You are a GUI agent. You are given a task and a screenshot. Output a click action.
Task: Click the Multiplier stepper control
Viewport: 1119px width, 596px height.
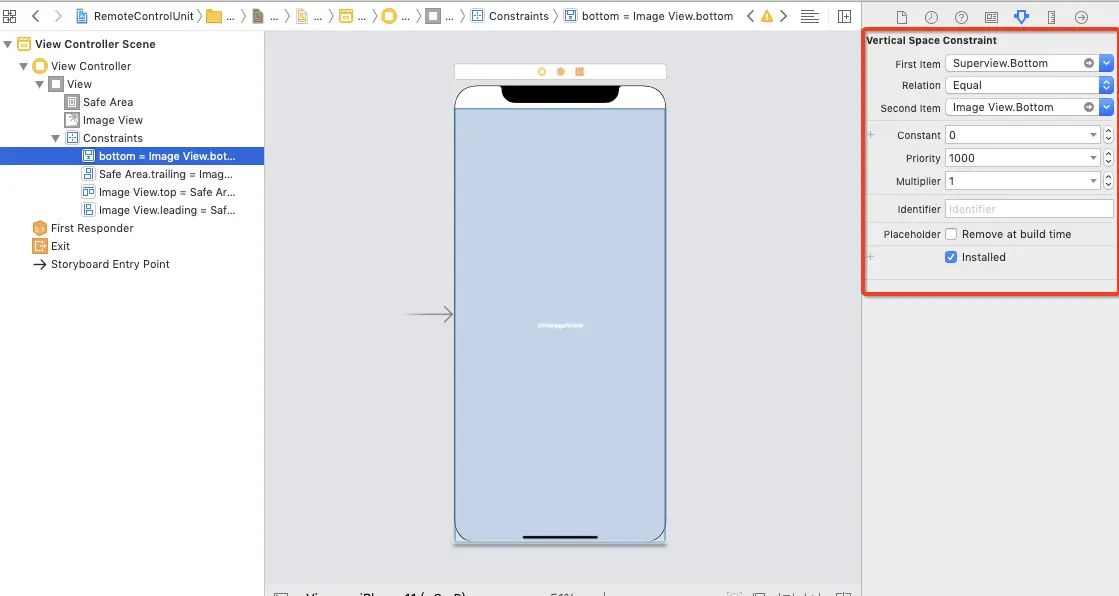[x=1108, y=181]
